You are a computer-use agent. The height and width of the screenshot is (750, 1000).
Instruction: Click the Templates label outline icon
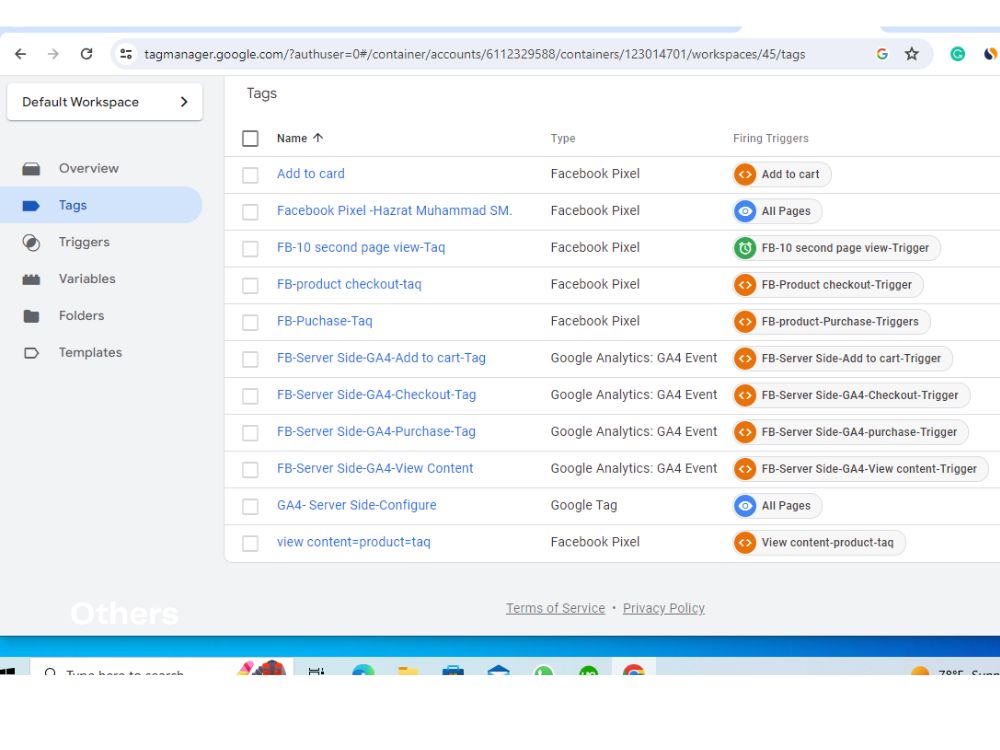tap(31, 353)
